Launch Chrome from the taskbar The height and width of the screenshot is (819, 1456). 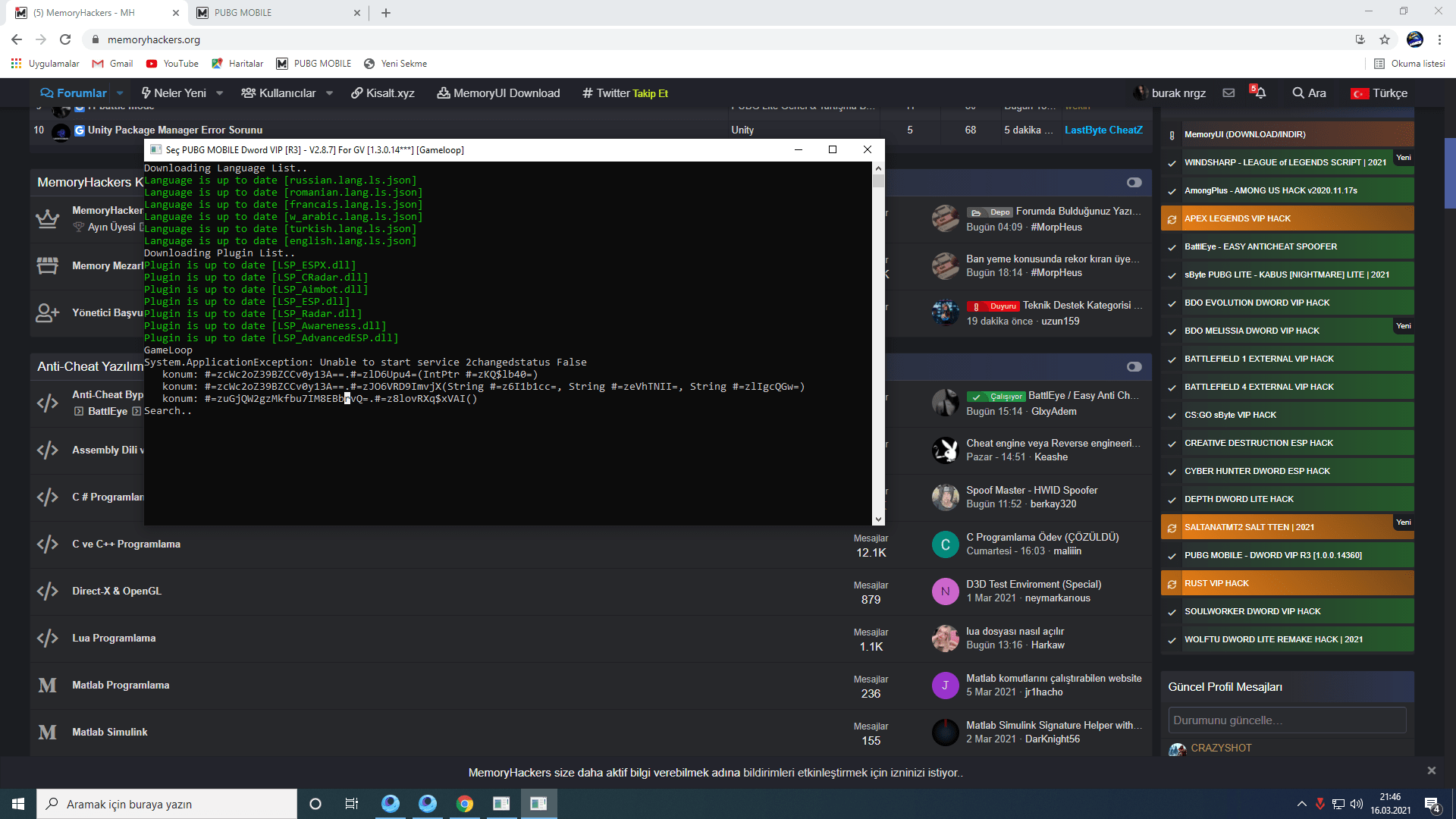[464, 804]
